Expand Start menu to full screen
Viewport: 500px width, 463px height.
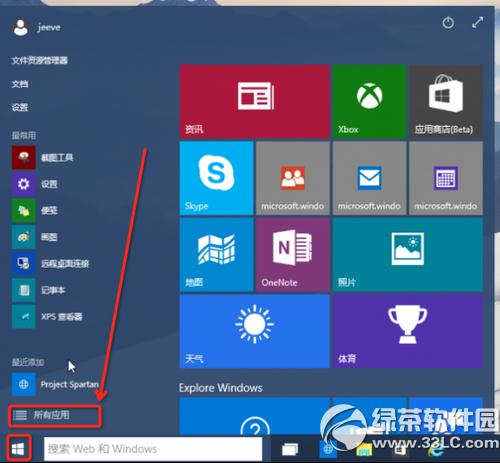coord(478,23)
